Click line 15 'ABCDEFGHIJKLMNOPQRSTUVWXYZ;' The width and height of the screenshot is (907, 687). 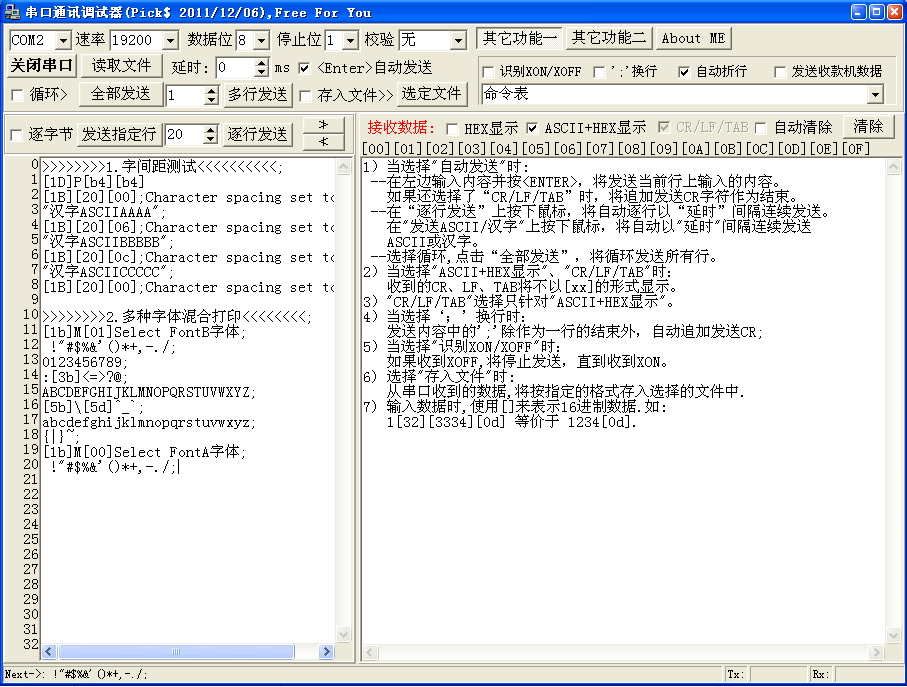tap(149, 392)
